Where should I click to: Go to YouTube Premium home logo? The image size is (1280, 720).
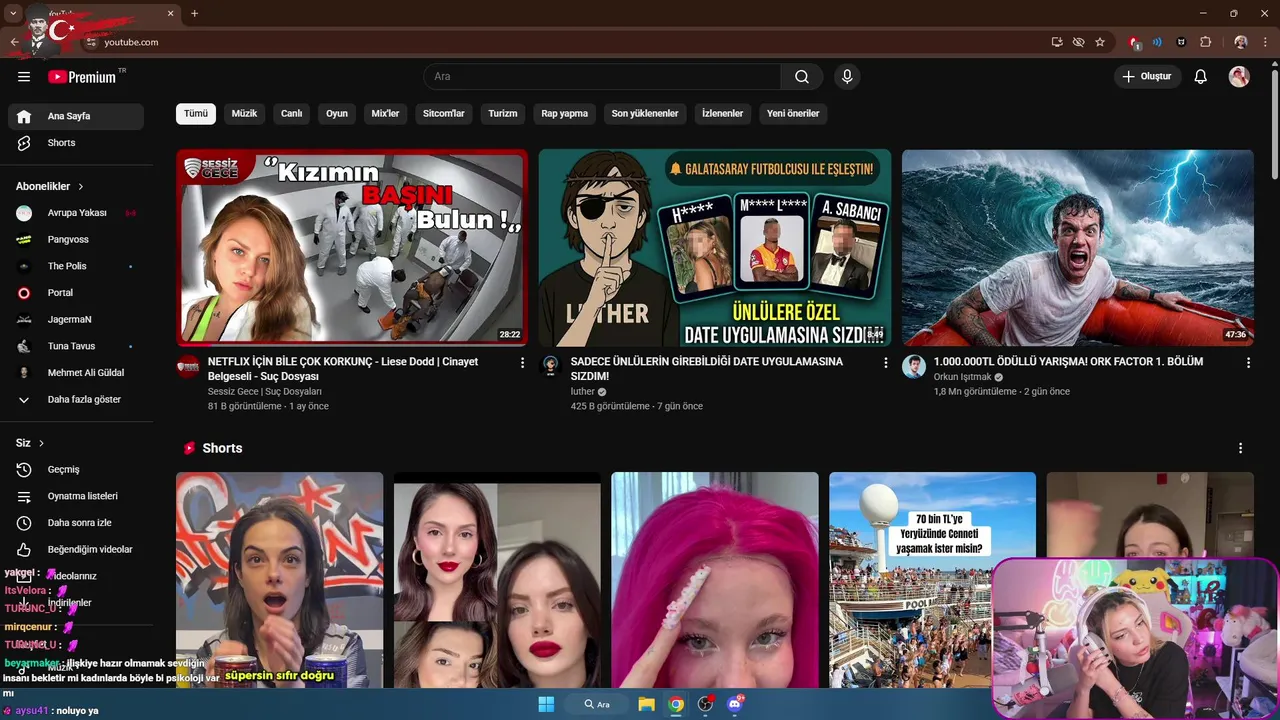click(x=83, y=77)
